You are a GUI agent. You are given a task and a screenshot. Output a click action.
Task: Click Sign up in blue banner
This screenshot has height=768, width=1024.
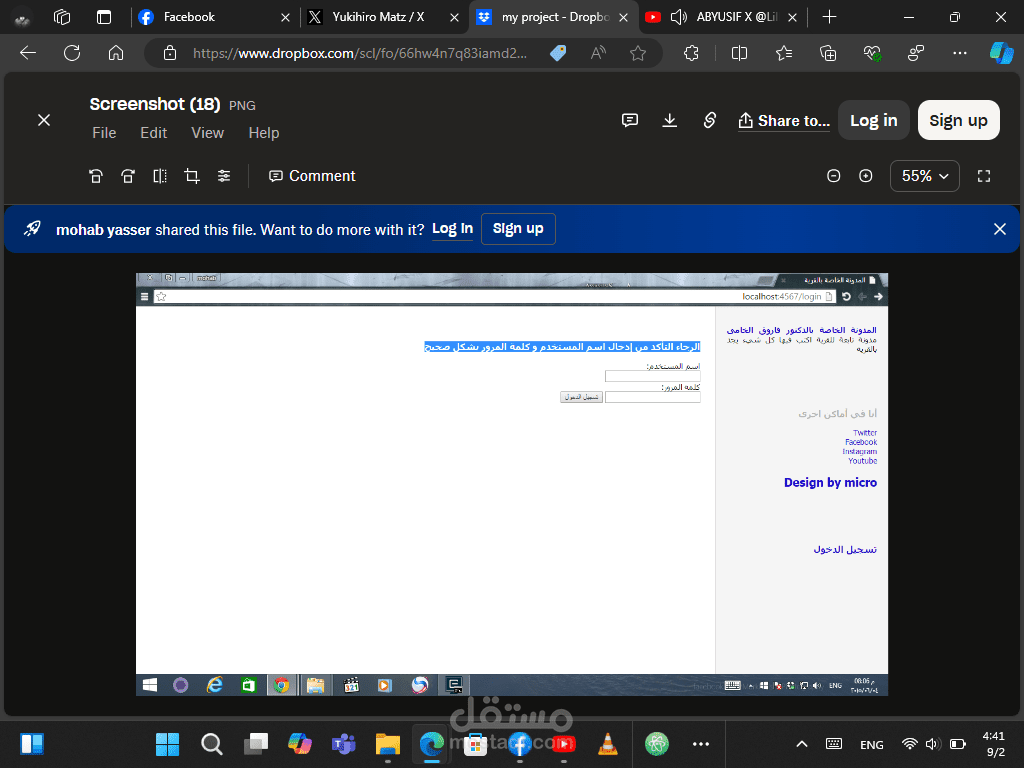518,229
